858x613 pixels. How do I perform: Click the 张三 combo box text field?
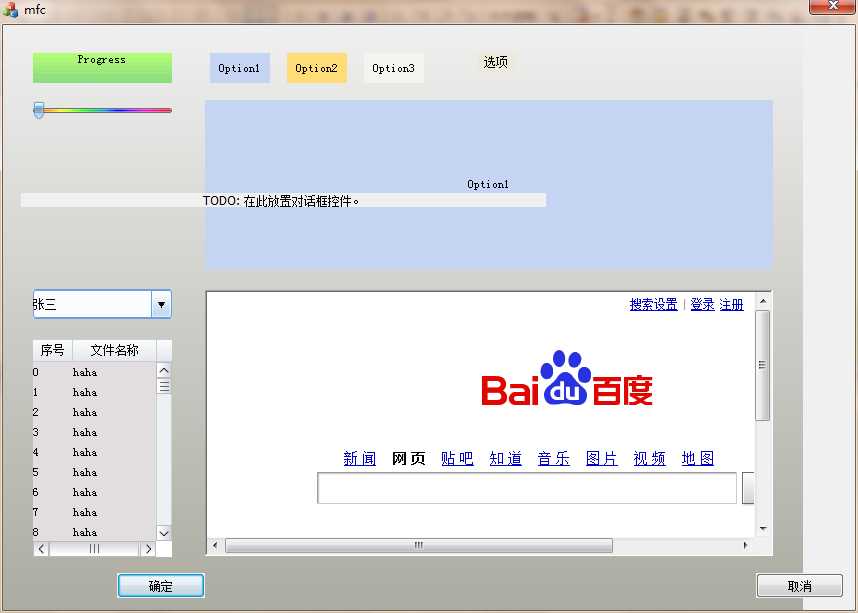92,304
